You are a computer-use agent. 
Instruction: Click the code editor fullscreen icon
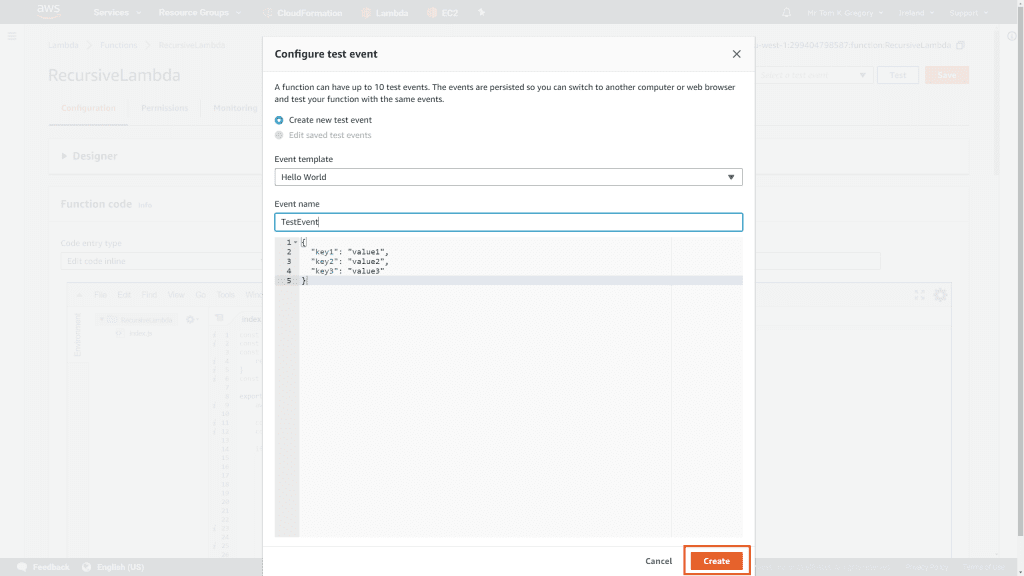(x=919, y=295)
